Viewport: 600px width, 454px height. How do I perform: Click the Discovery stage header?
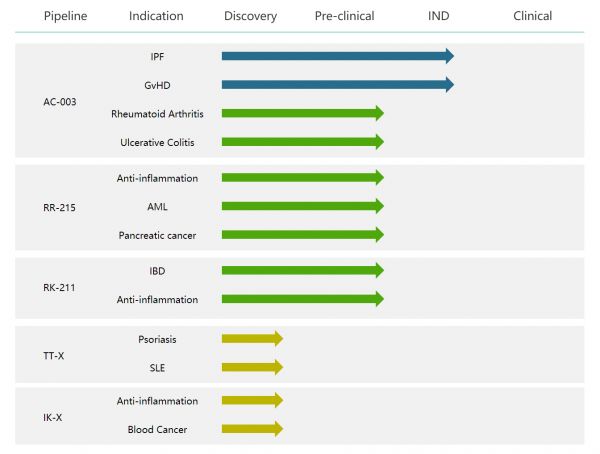point(250,16)
